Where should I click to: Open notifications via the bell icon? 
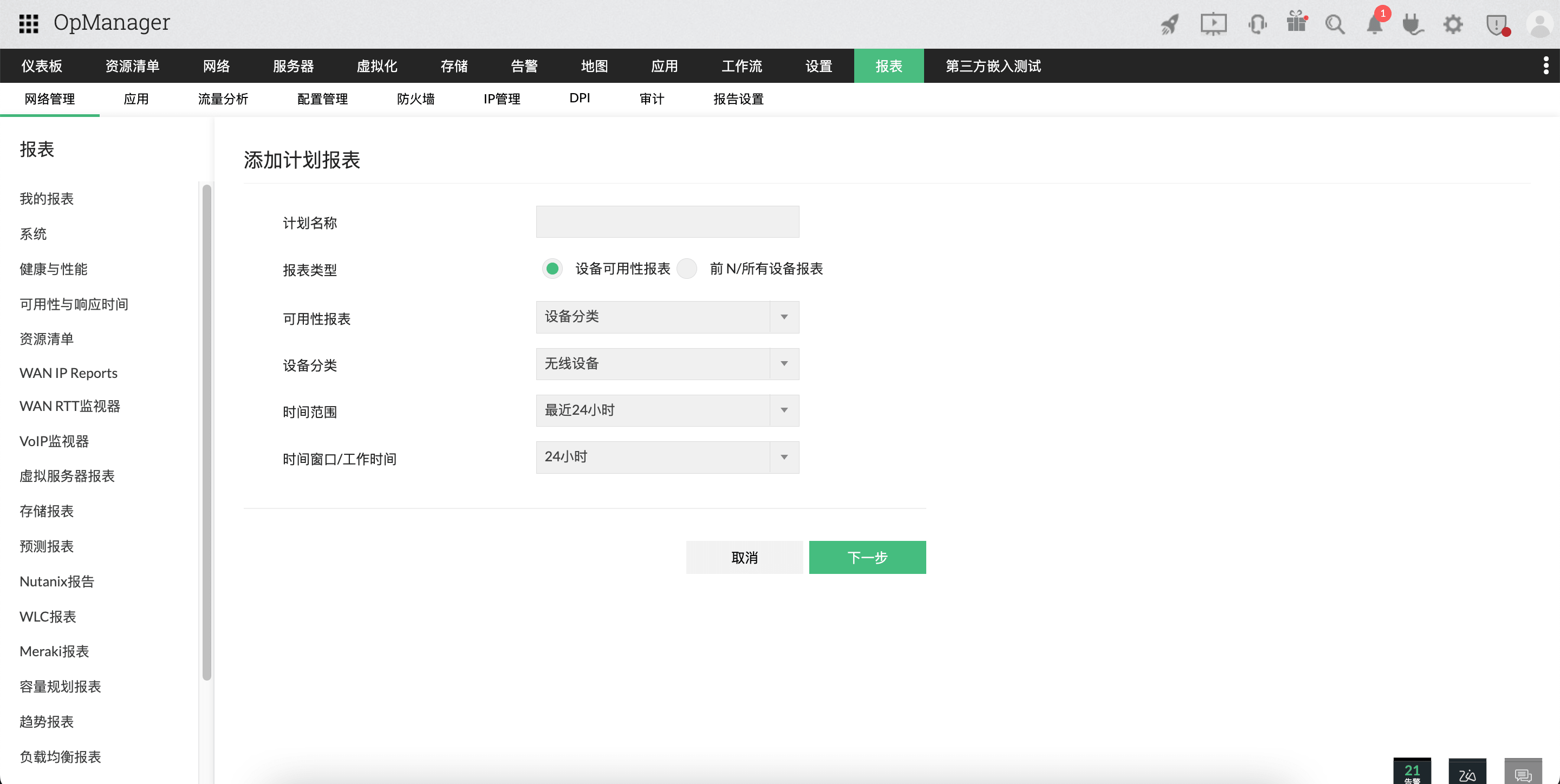[1375, 25]
